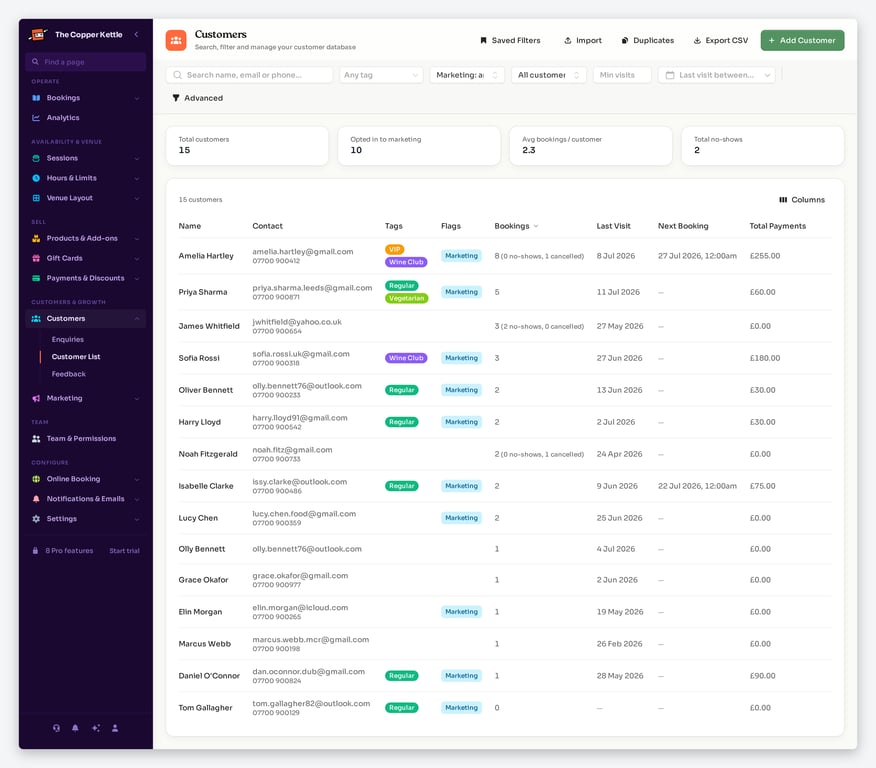Click the Gift Cards icon

coord(36,258)
